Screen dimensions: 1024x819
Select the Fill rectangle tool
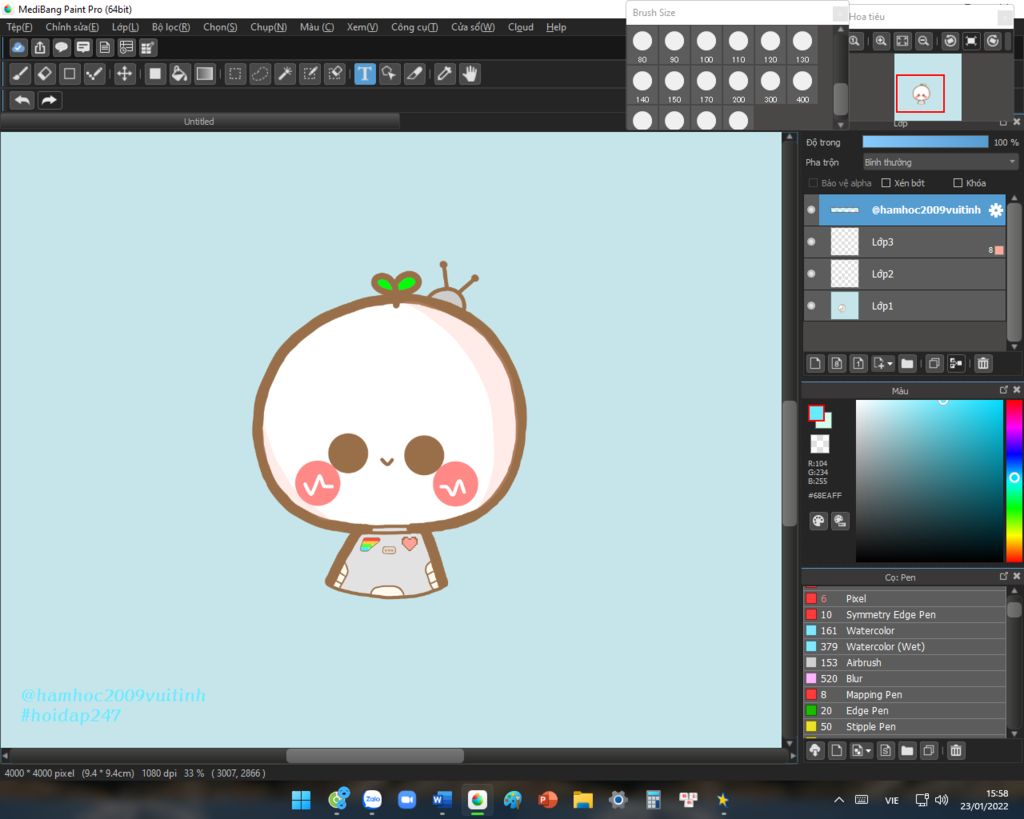pos(155,74)
